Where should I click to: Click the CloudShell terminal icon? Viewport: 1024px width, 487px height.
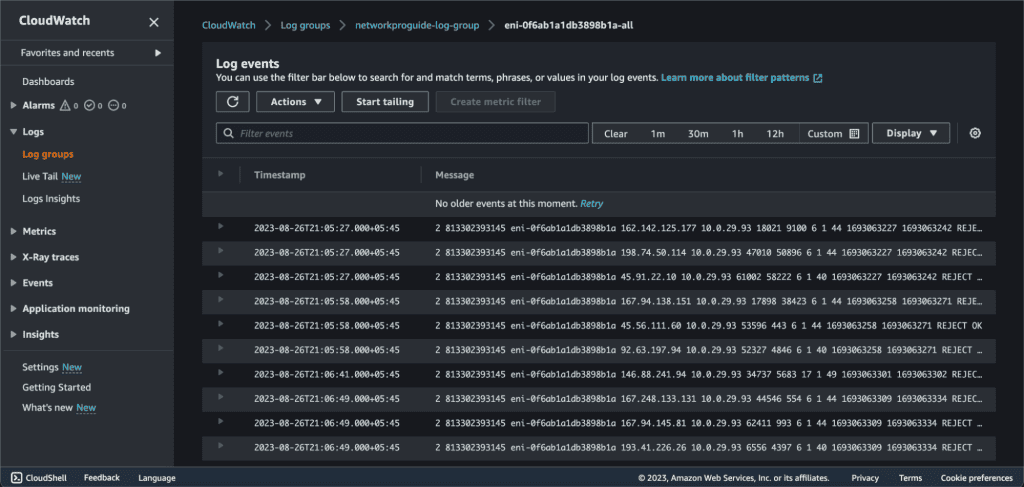pyautogui.click(x=17, y=478)
